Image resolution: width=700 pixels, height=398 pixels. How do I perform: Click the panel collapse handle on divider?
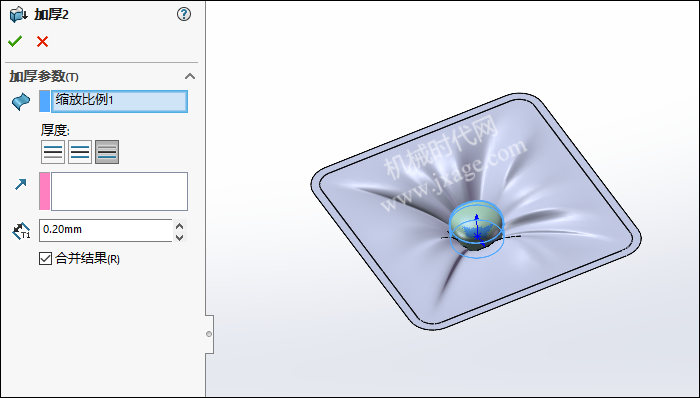209,334
